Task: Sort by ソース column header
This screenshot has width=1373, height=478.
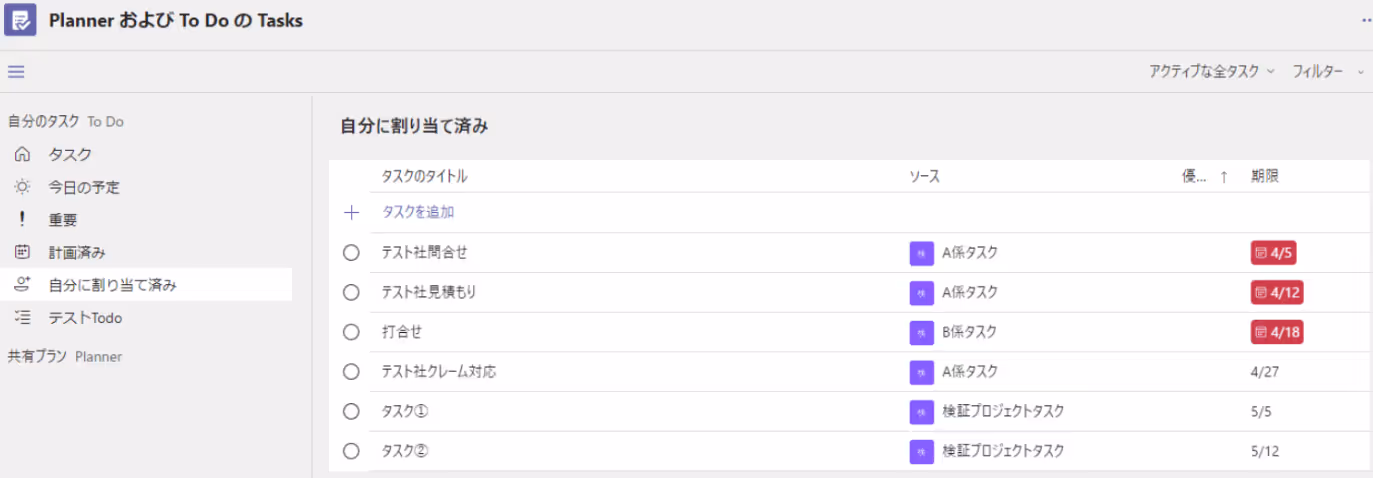Action: pos(924,176)
